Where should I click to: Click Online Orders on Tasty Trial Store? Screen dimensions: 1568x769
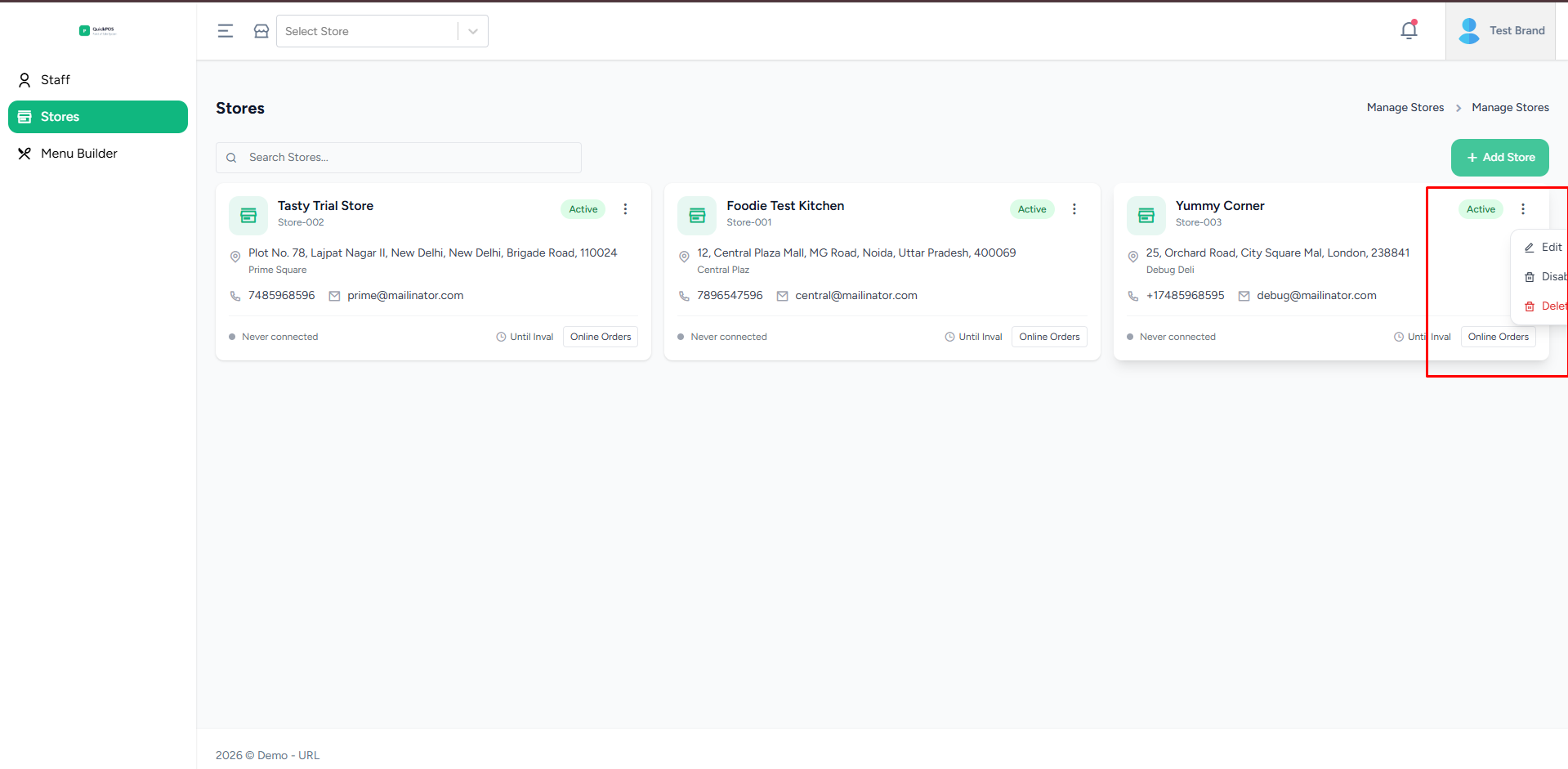pyautogui.click(x=601, y=337)
